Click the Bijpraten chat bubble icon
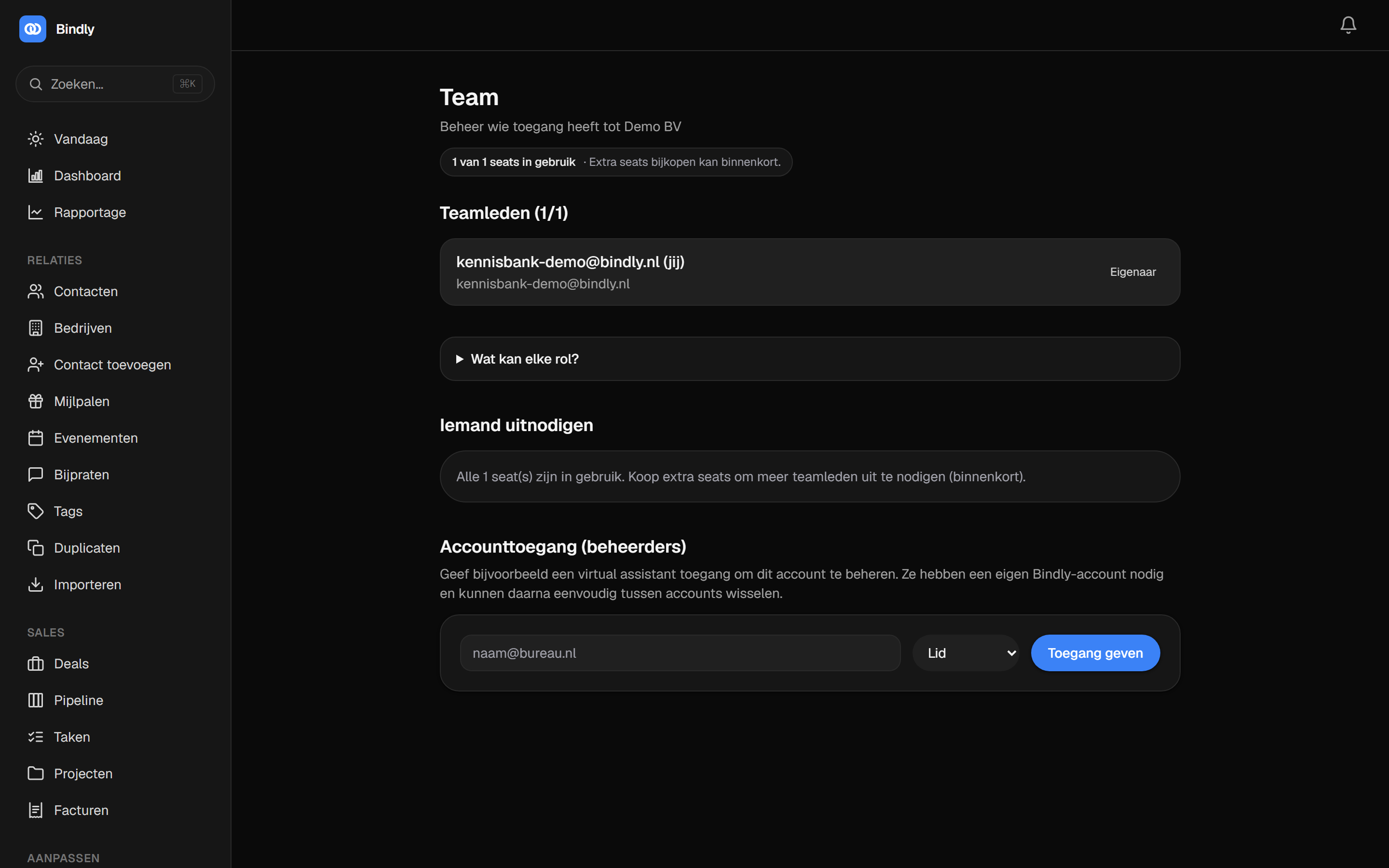This screenshot has width=1389, height=868. (x=36, y=475)
